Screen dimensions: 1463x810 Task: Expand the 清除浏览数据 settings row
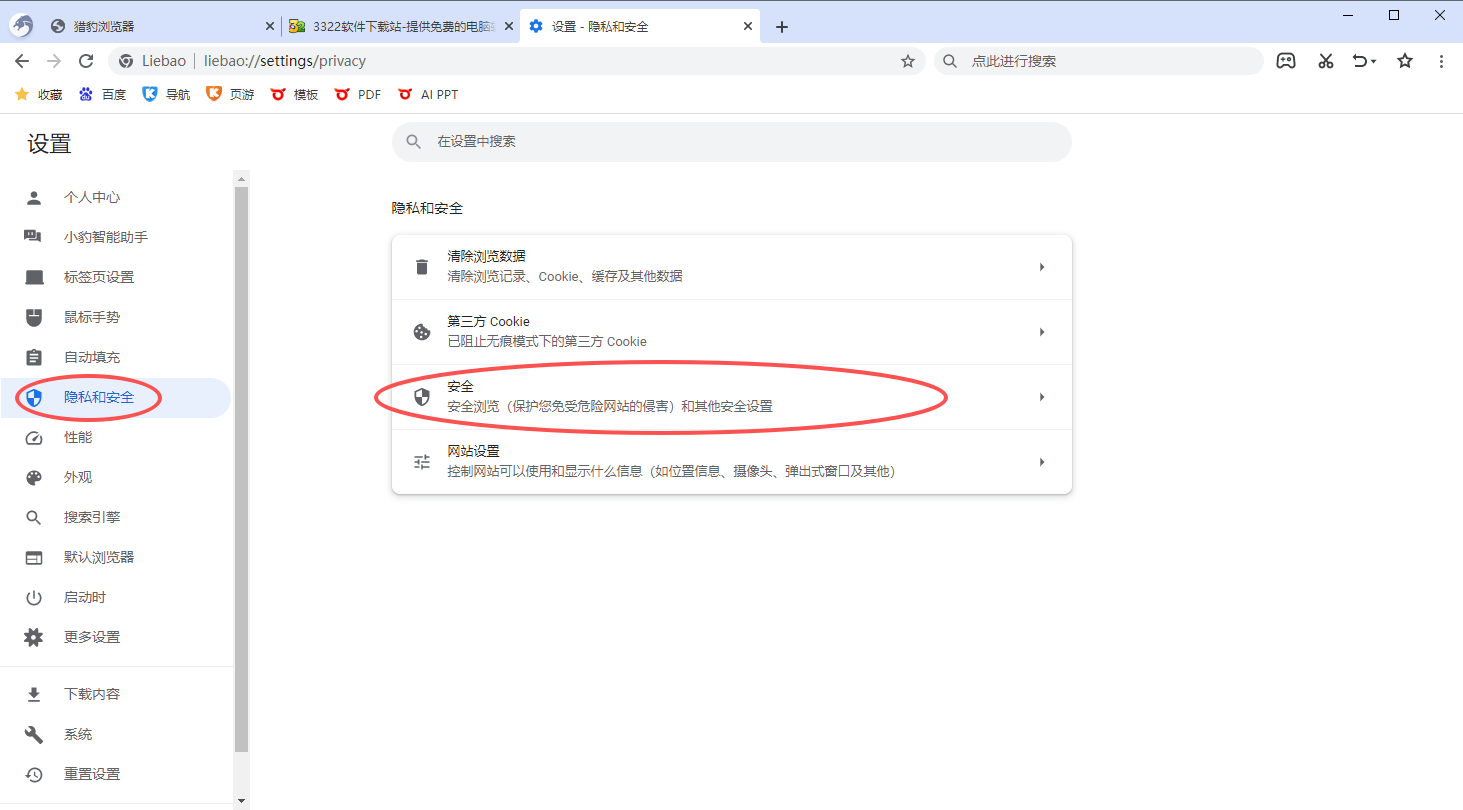click(731, 266)
